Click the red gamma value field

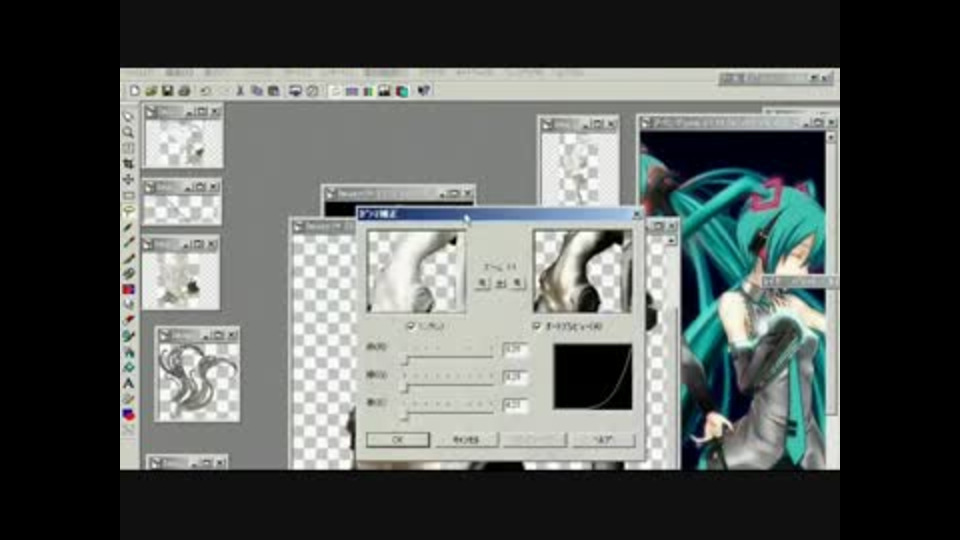point(514,349)
